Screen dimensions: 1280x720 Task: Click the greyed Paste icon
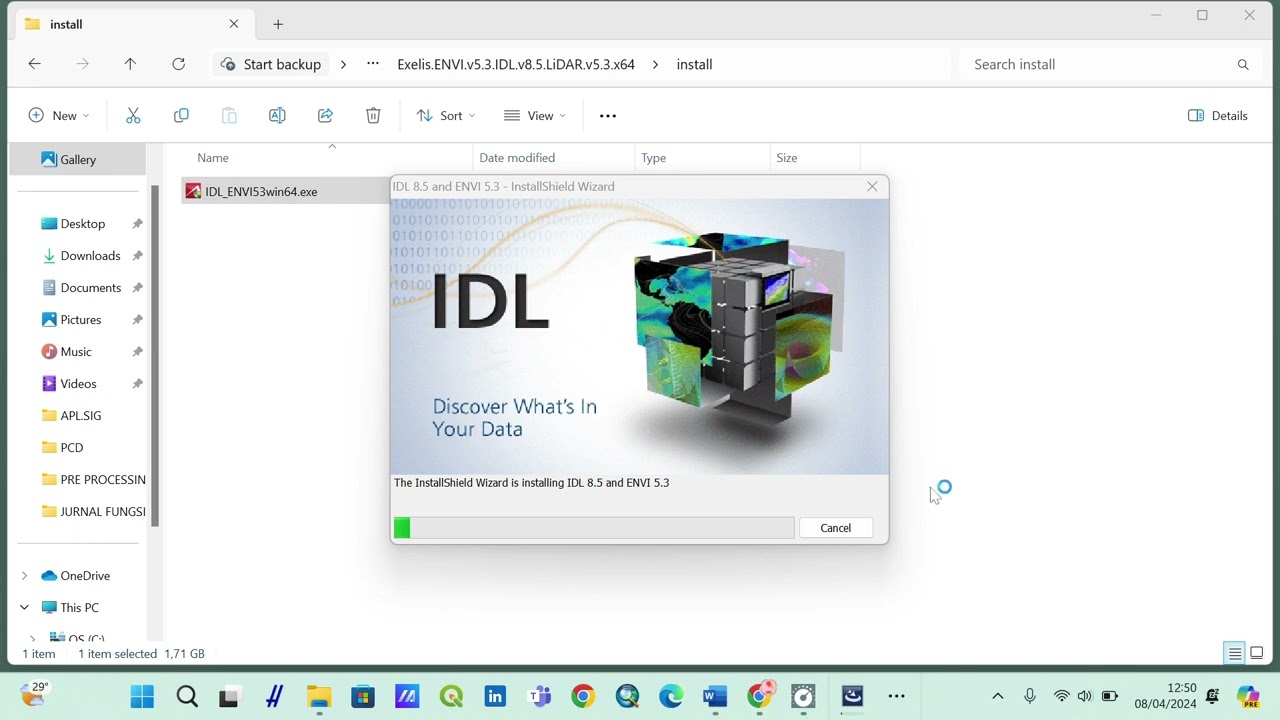pyautogui.click(x=229, y=116)
